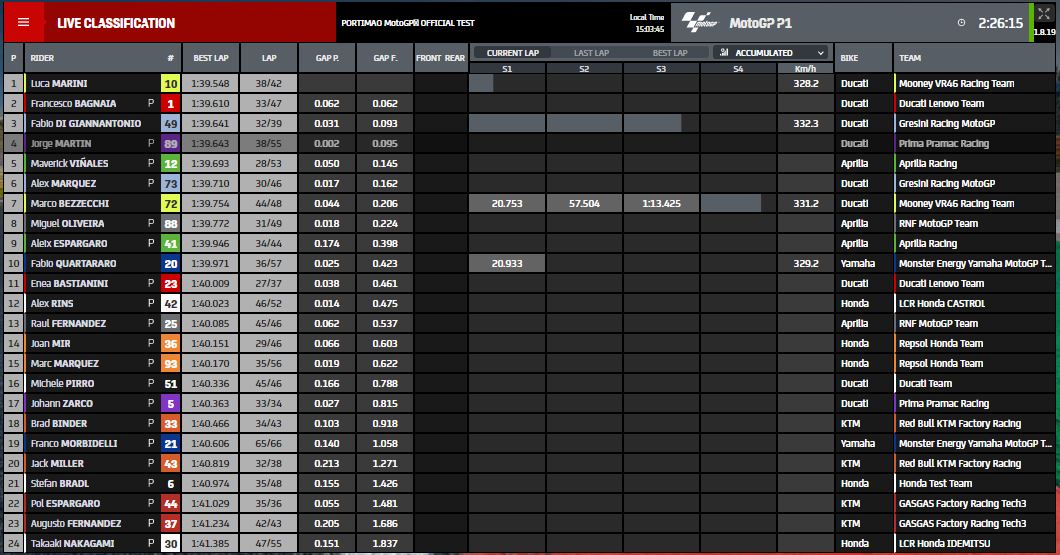Image resolution: width=1060 pixels, height=555 pixels.
Task: Click Quartararo's blue number 20 badge
Action: (170, 264)
